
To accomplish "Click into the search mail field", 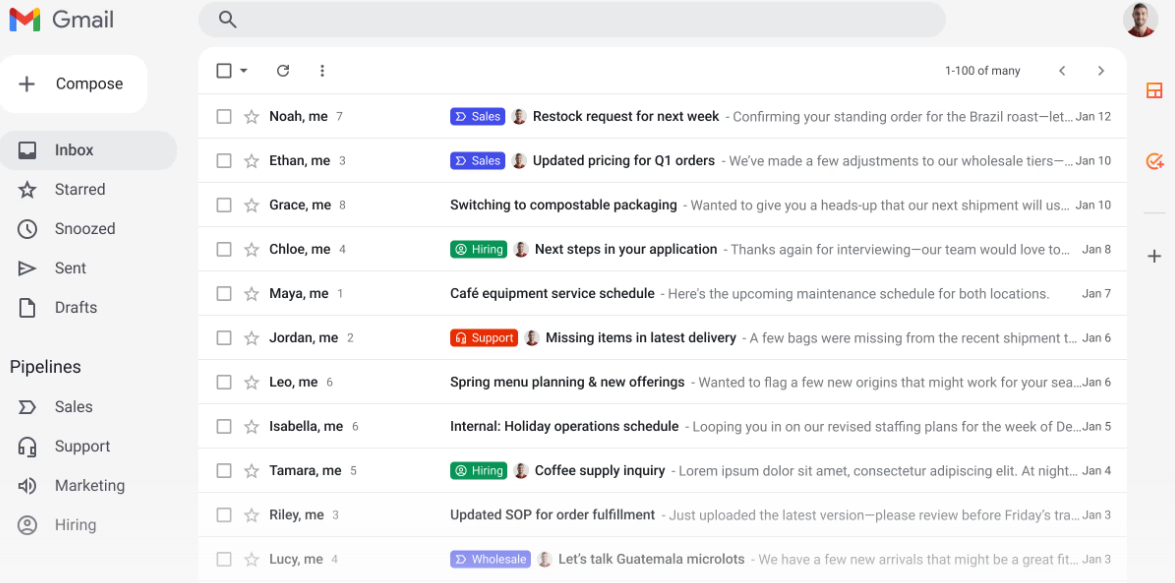I will 572,20.
